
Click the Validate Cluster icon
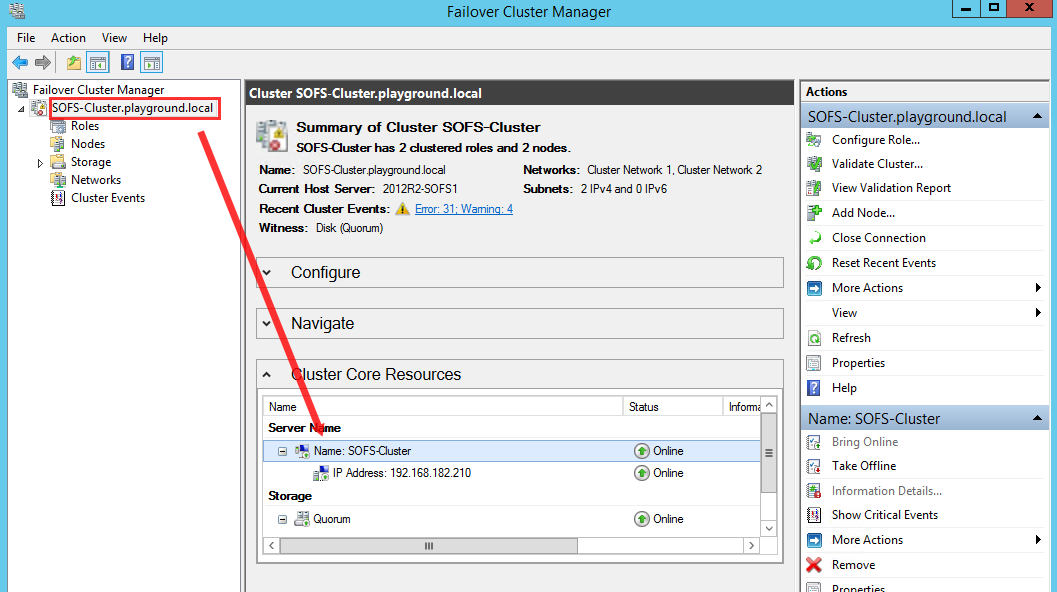tap(814, 164)
